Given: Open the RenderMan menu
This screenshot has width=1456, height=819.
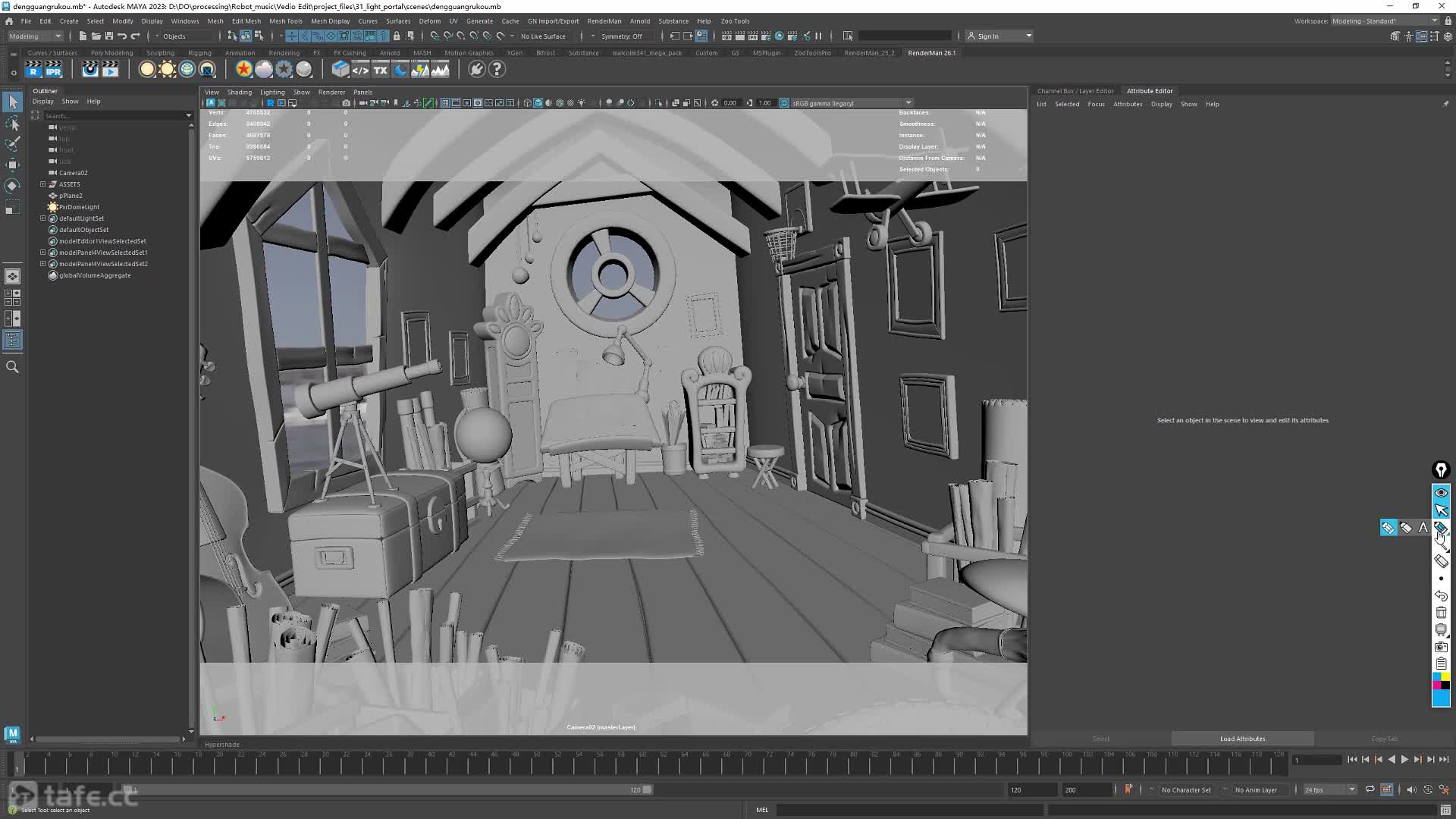Looking at the screenshot, I should click(604, 21).
